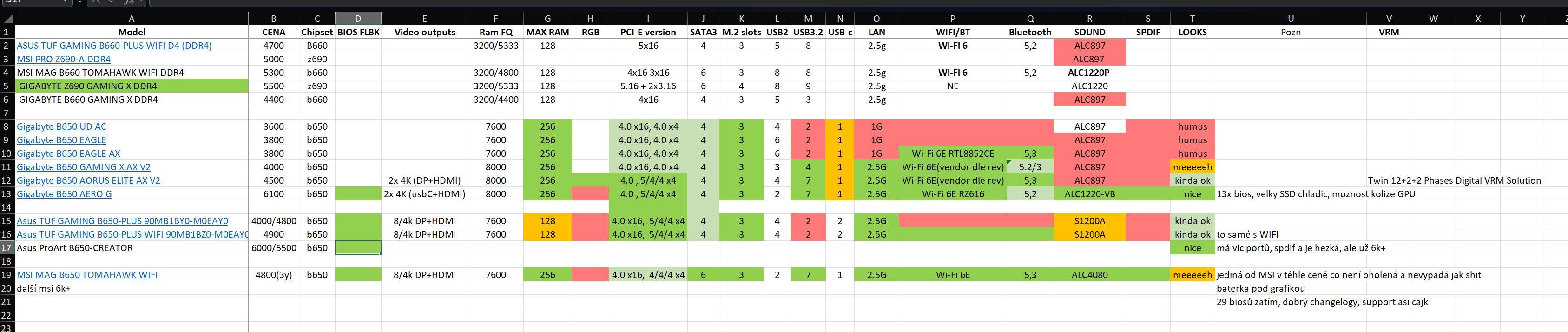Select green GIGABYTE Z690 GAMING X DDR4 cell
Viewport: 1568px width, 332px height.
[132, 86]
